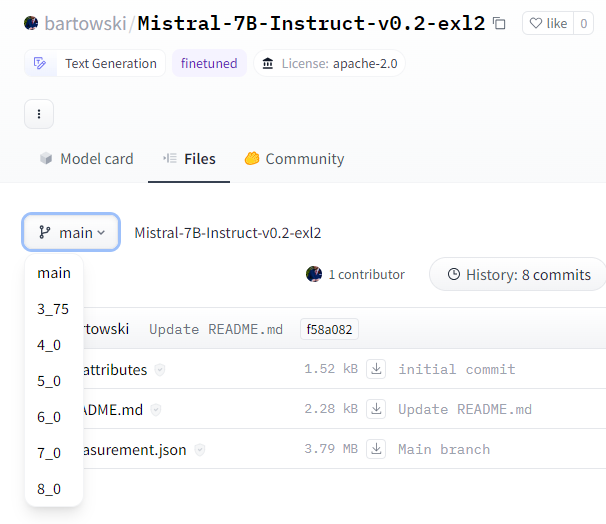Download measurement.json (3.79 MB)
Screen dimensions: 606x524
[376, 449]
